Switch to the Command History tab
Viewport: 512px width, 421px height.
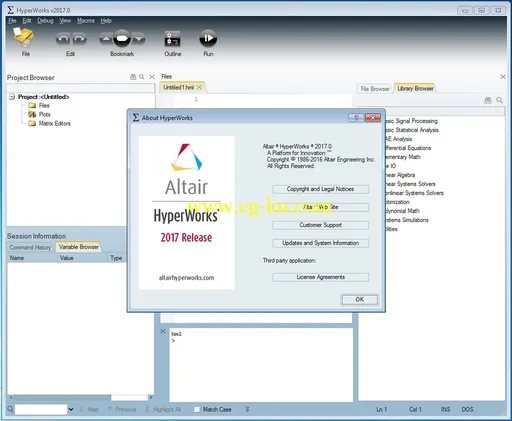30,247
